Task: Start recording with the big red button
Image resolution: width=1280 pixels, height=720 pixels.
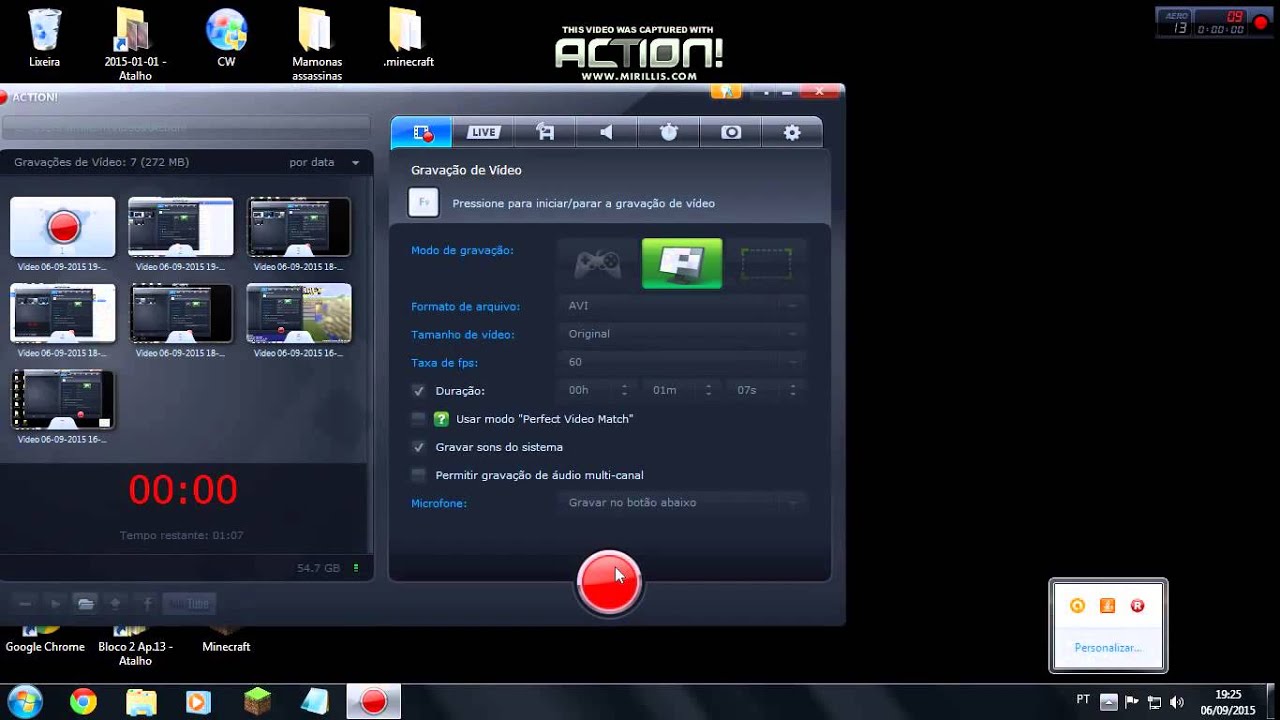Action: pyautogui.click(x=608, y=581)
